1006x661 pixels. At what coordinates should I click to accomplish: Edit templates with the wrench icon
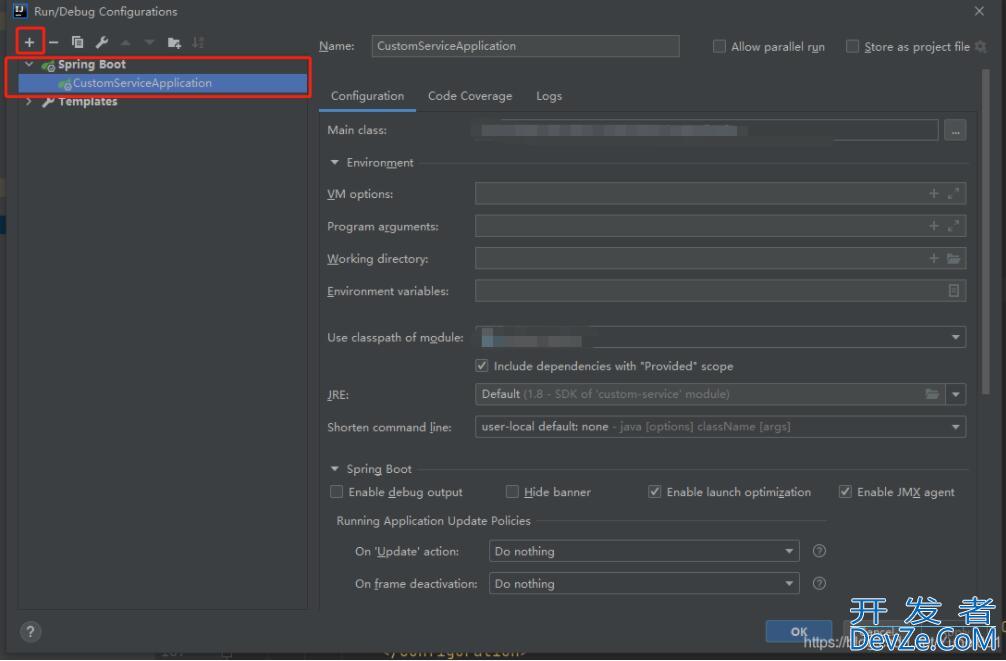point(101,42)
